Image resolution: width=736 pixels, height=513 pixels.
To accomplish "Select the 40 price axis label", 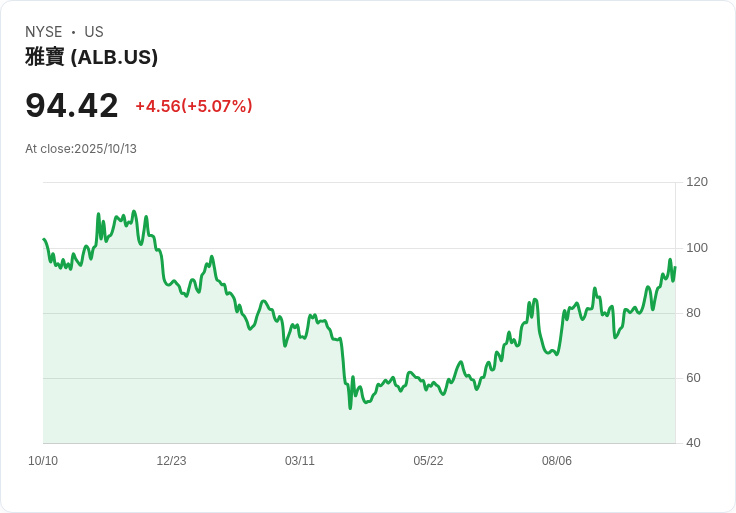I will [x=693, y=443].
